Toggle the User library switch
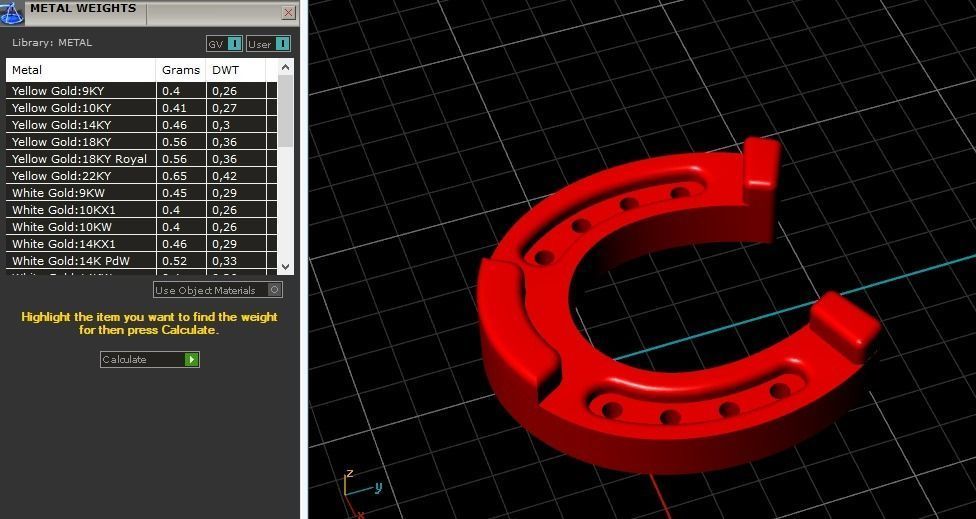976x519 pixels. 268,44
